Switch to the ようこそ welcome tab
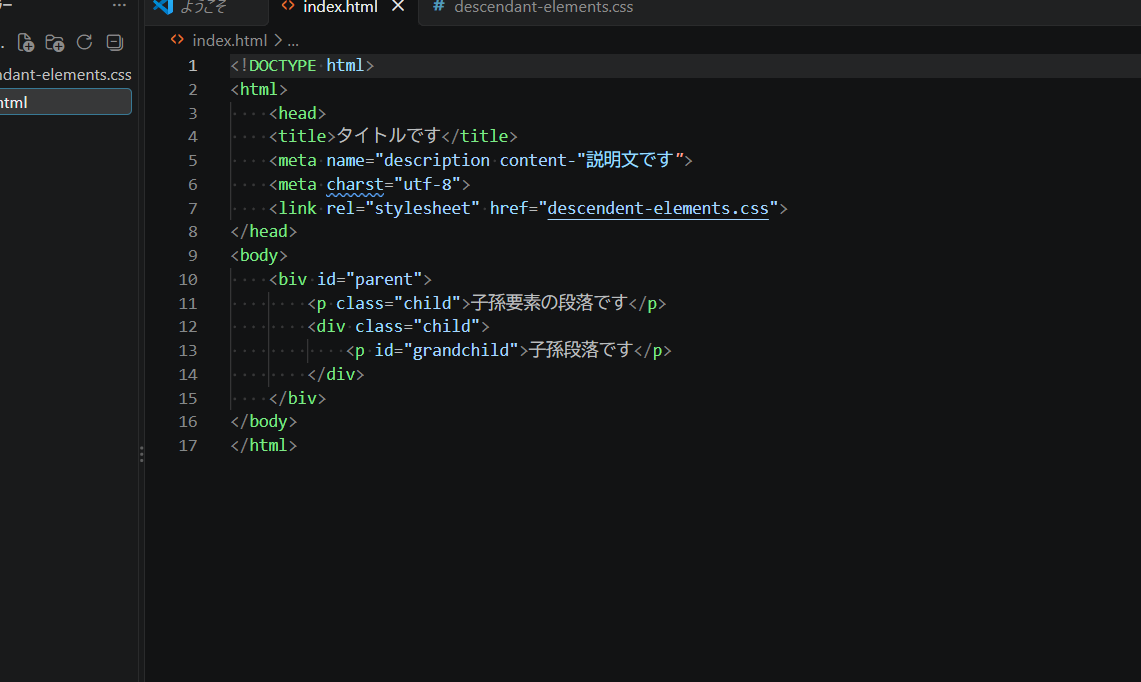Viewport: 1141px width, 682px height. (207, 7)
